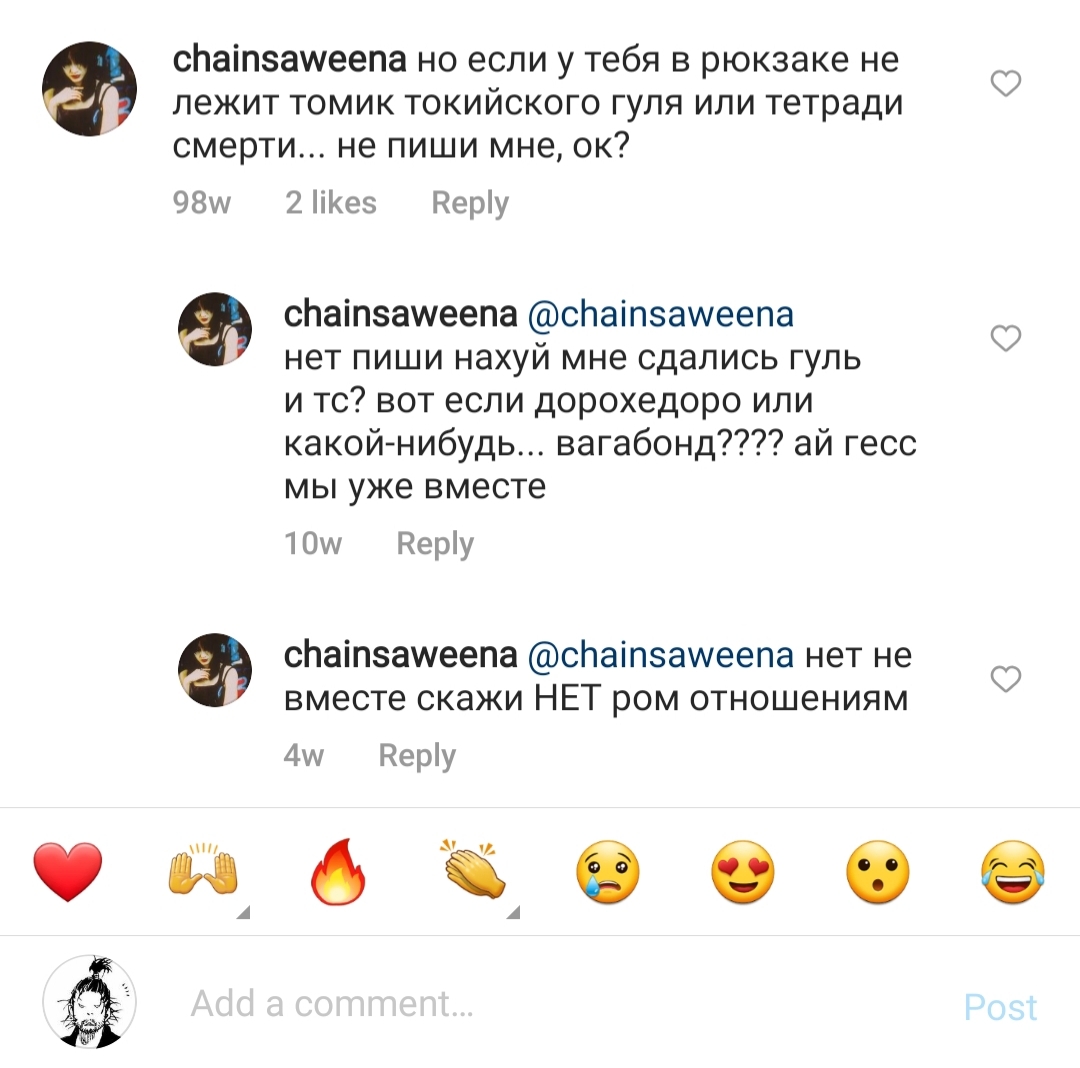Insert the heart-eyes face emoji
Image resolution: width=1080 pixels, height=1068 pixels.
(743, 872)
